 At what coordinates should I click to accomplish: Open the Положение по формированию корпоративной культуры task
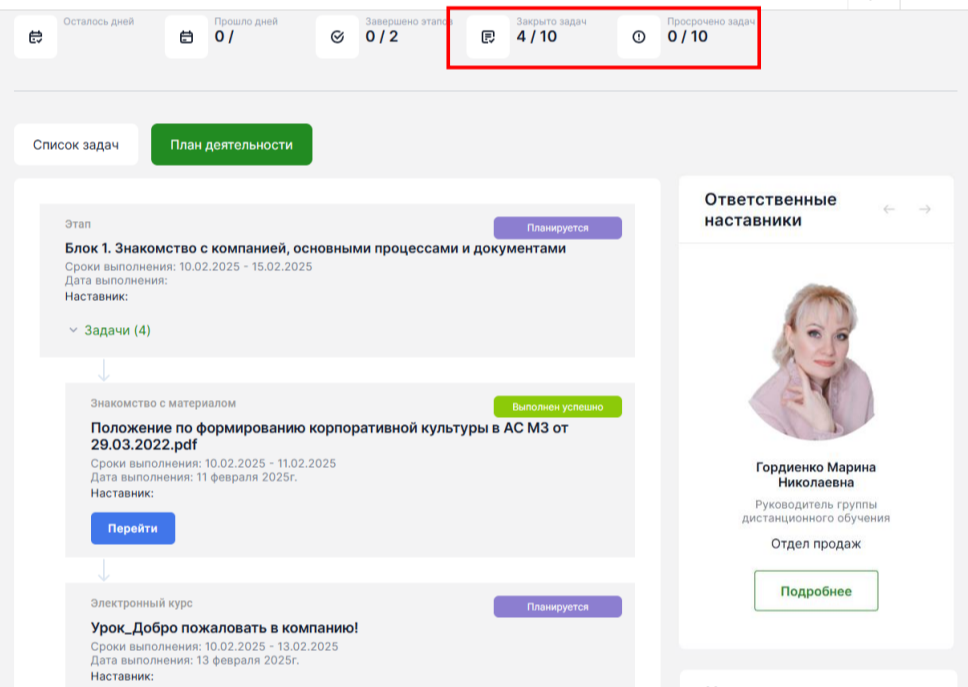330,436
